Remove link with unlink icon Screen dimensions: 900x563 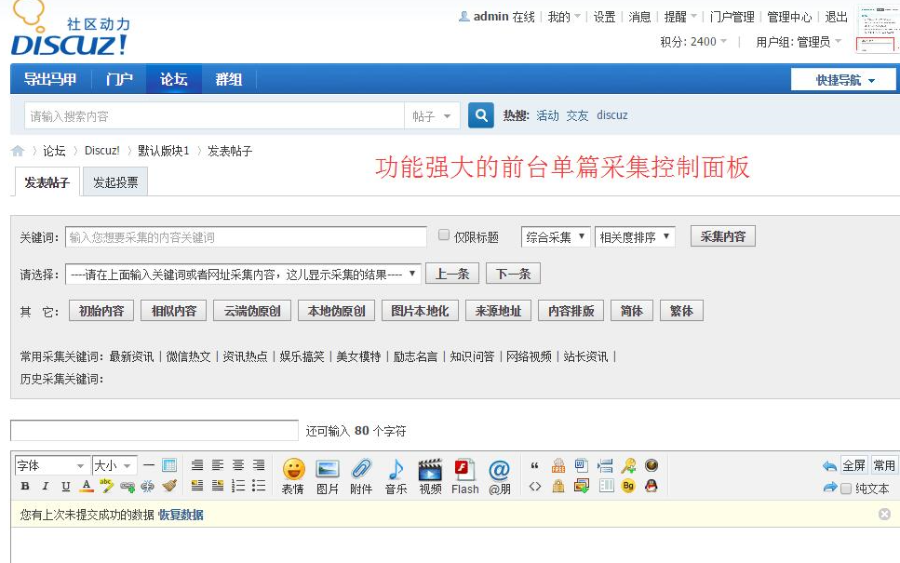tap(148, 487)
